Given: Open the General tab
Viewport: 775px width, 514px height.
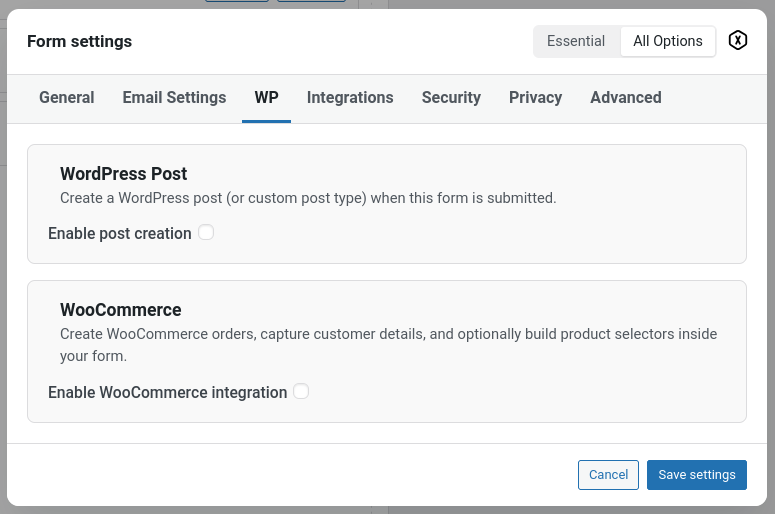Looking at the screenshot, I should click(x=67, y=97).
